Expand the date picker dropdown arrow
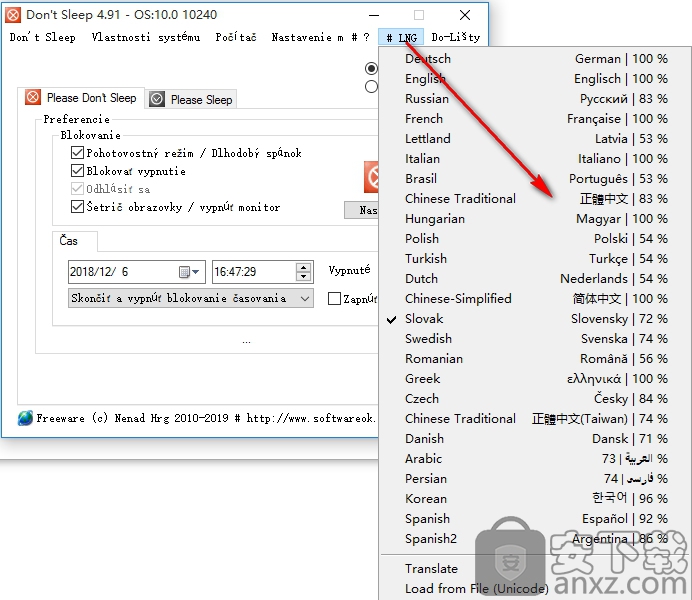Viewport: 692px width, 600px height. [x=196, y=272]
